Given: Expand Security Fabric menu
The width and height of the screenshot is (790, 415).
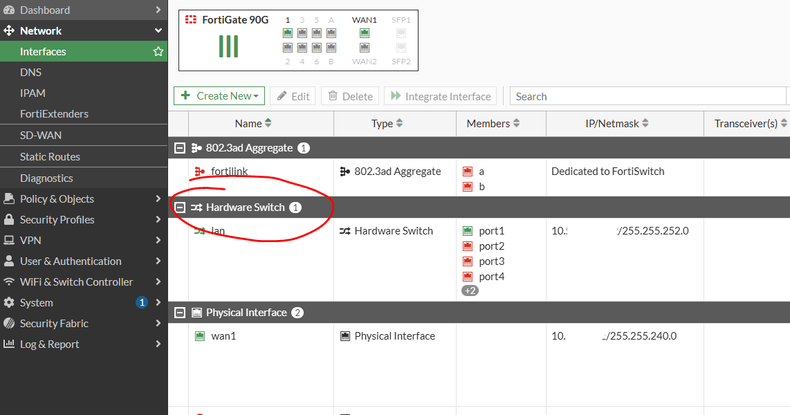Looking at the screenshot, I should point(83,323).
